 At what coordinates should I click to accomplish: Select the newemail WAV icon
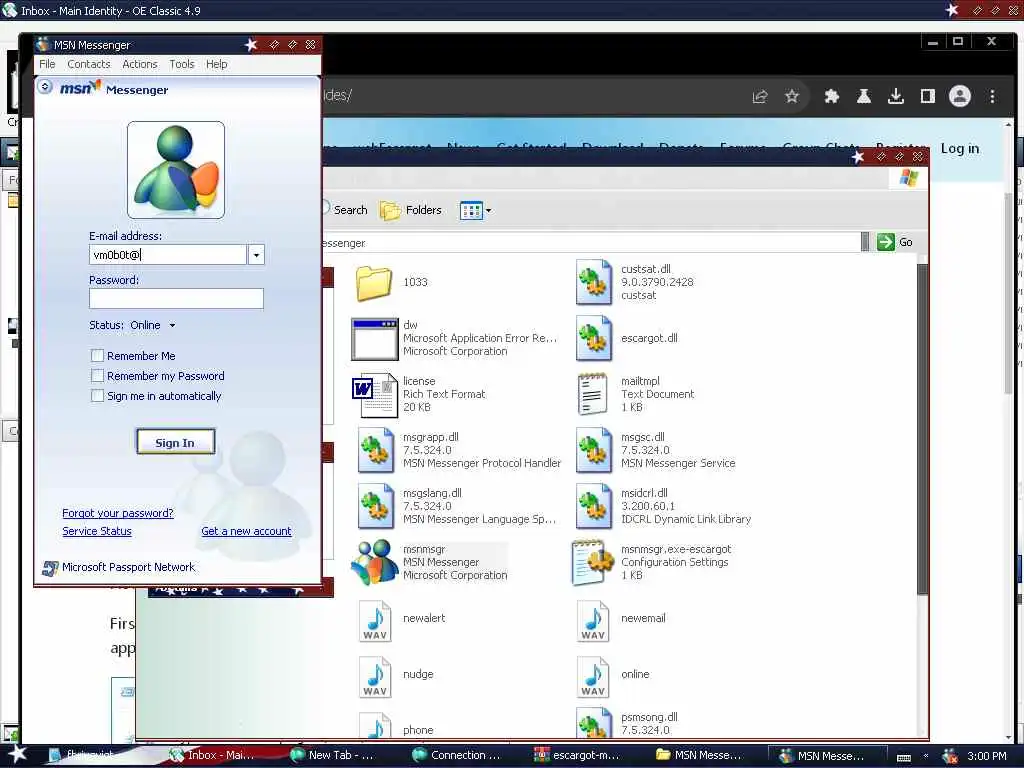(x=593, y=620)
